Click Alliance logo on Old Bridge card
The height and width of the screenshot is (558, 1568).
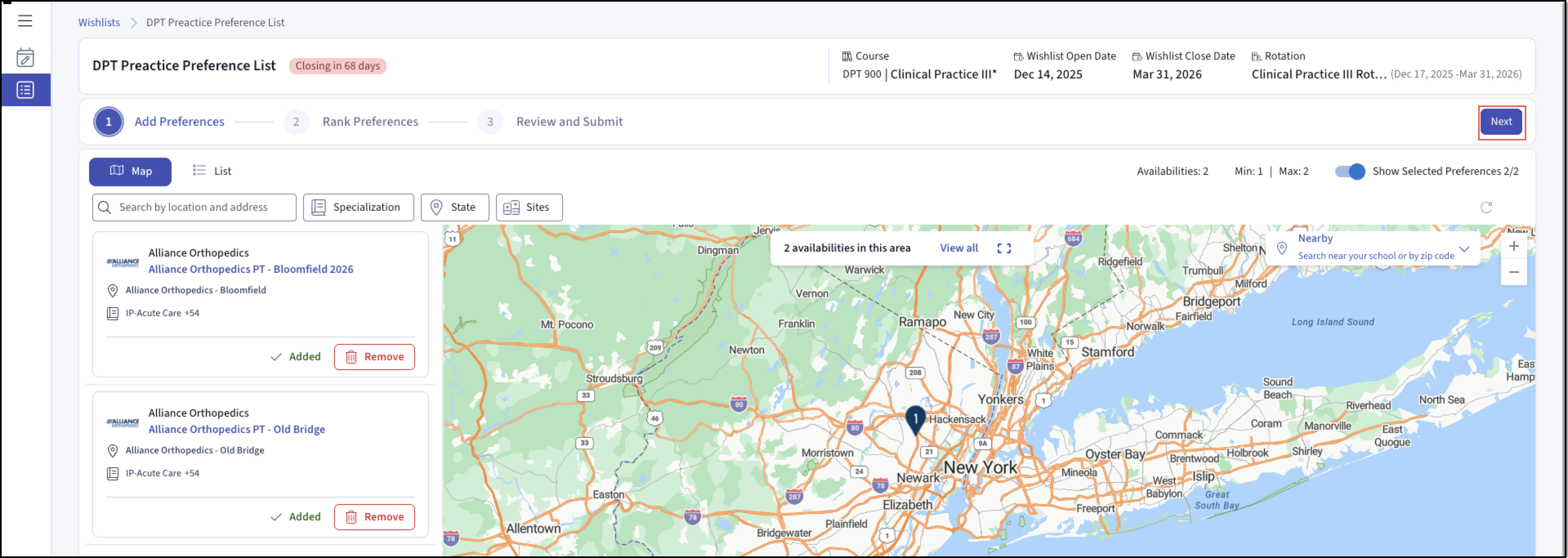click(123, 423)
